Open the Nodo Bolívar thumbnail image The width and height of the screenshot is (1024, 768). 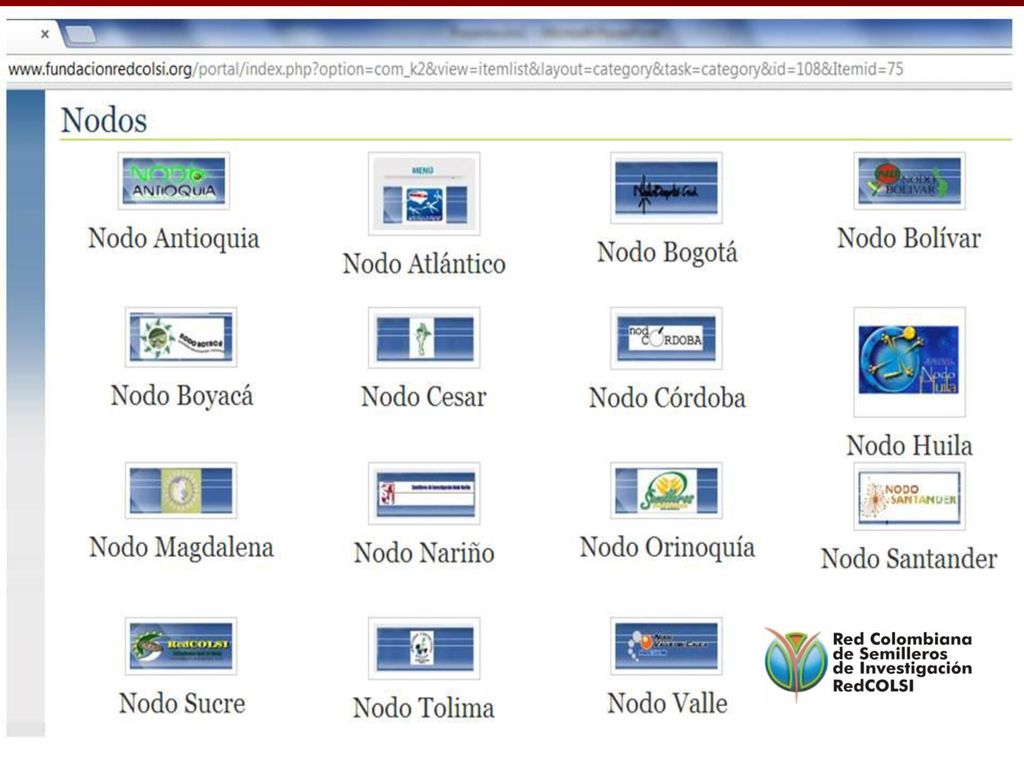pyautogui.click(x=909, y=181)
